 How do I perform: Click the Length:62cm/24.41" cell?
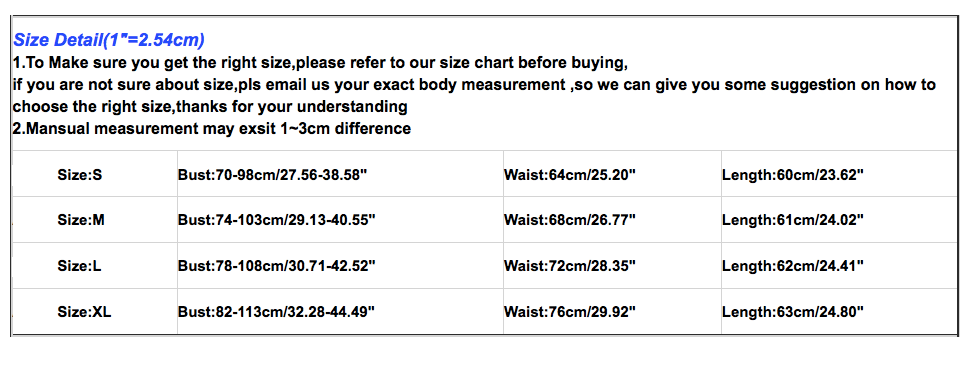(x=839, y=266)
